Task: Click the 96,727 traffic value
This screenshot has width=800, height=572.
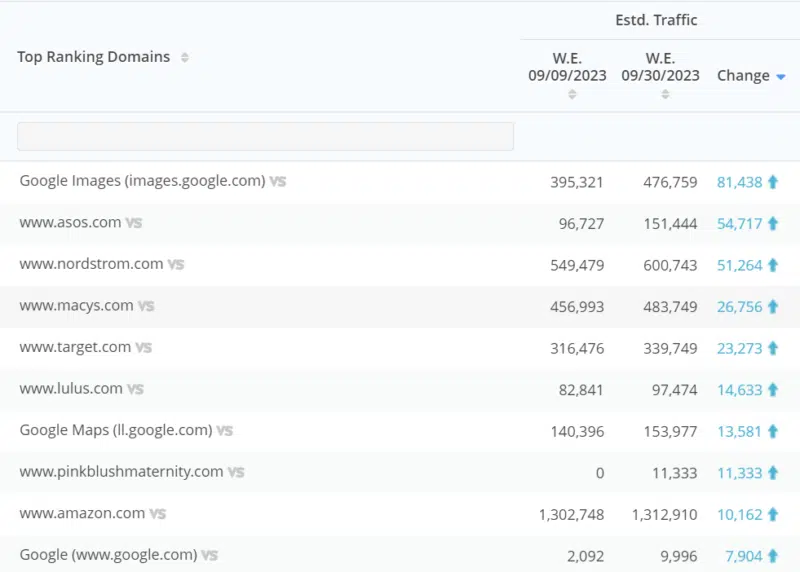Action: click(x=581, y=223)
